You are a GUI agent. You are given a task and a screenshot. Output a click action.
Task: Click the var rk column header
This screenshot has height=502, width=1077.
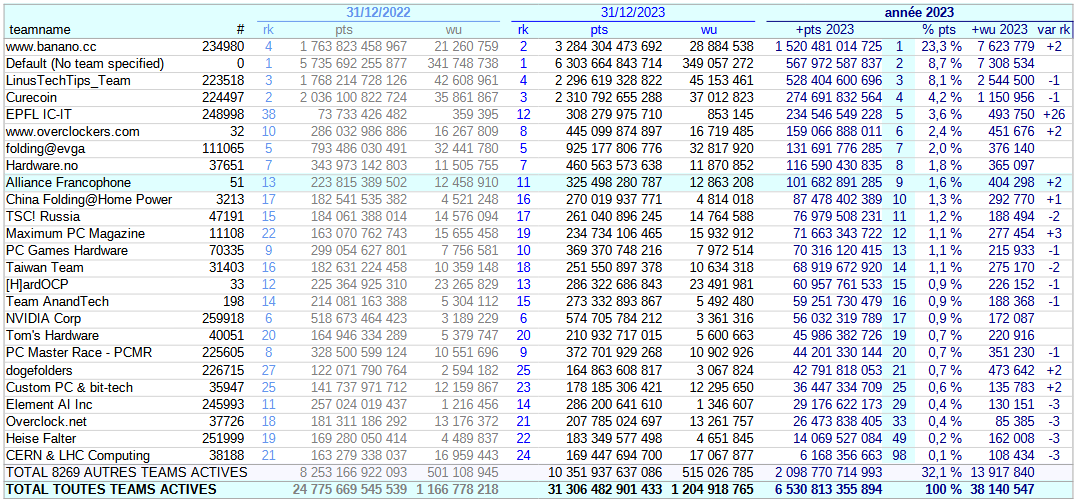(1053, 30)
